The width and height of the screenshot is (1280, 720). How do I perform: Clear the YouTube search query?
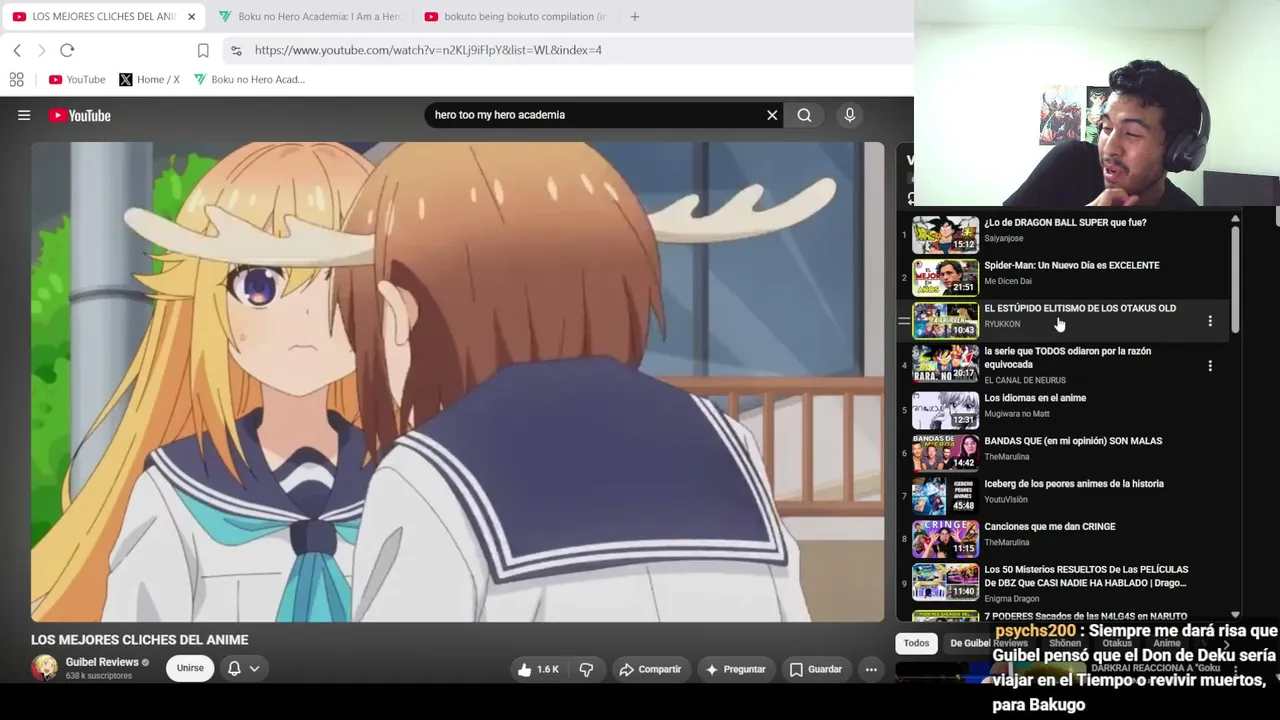(x=772, y=115)
